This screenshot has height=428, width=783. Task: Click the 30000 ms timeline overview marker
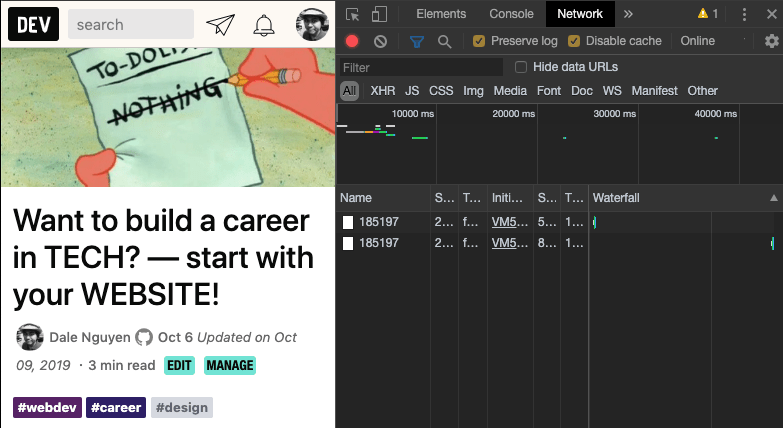click(615, 114)
